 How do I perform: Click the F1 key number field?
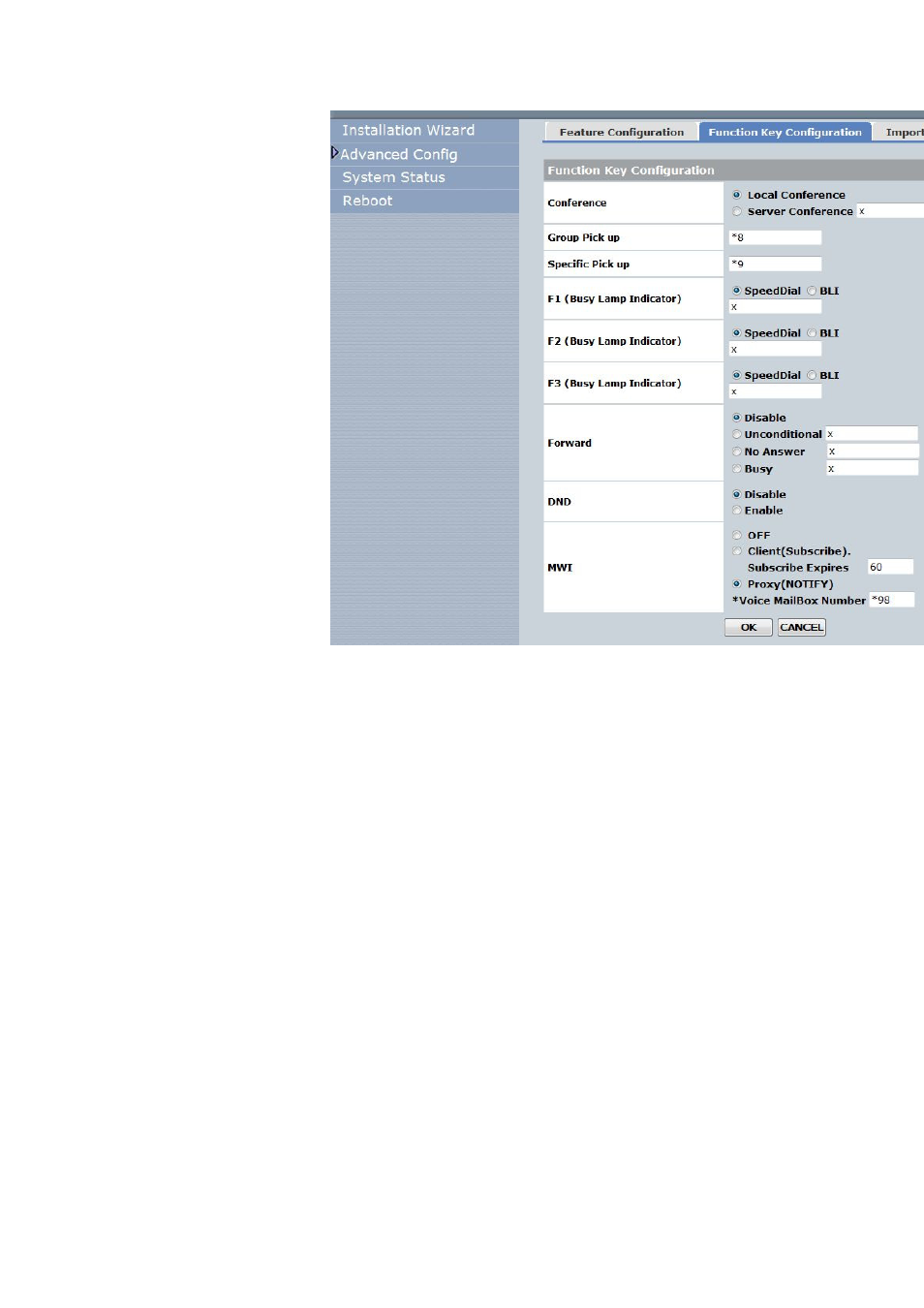pos(775,307)
